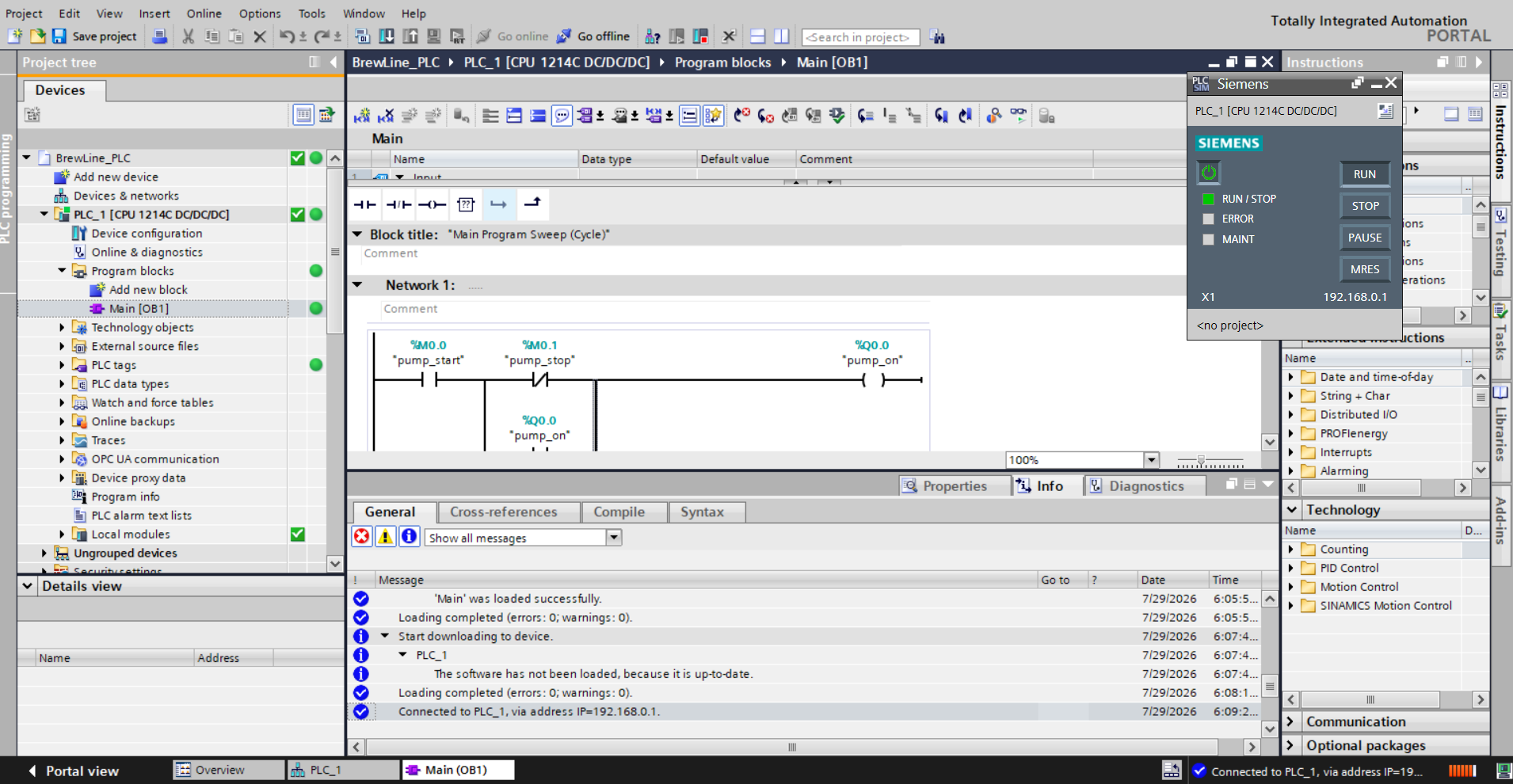The width and height of the screenshot is (1513, 784).
Task: Toggle the MAINT indicator box in PLCSIM
Action: pos(1208,239)
